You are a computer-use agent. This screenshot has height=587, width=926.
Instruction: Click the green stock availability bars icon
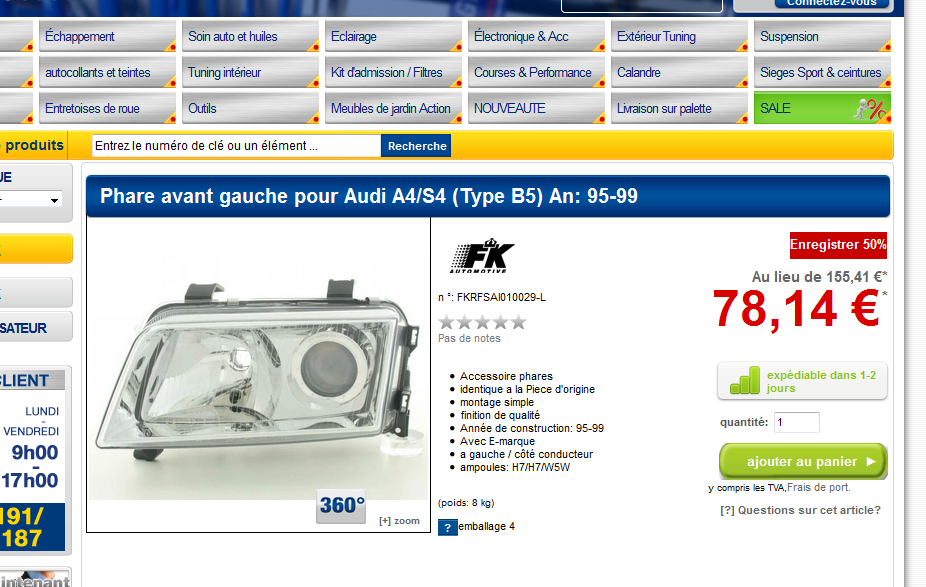coord(745,381)
